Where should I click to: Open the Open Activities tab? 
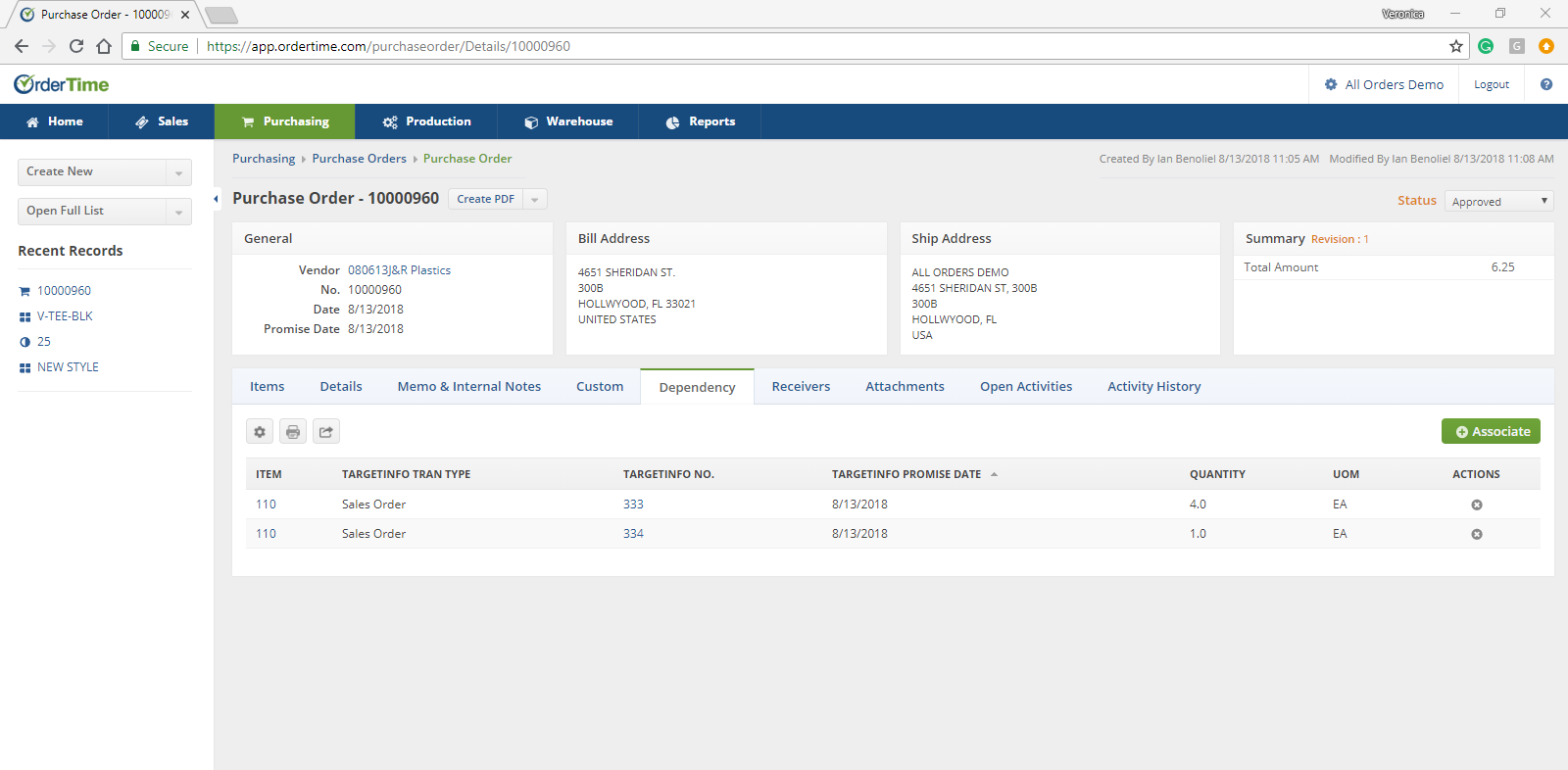pyautogui.click(x=1026, y=387)
